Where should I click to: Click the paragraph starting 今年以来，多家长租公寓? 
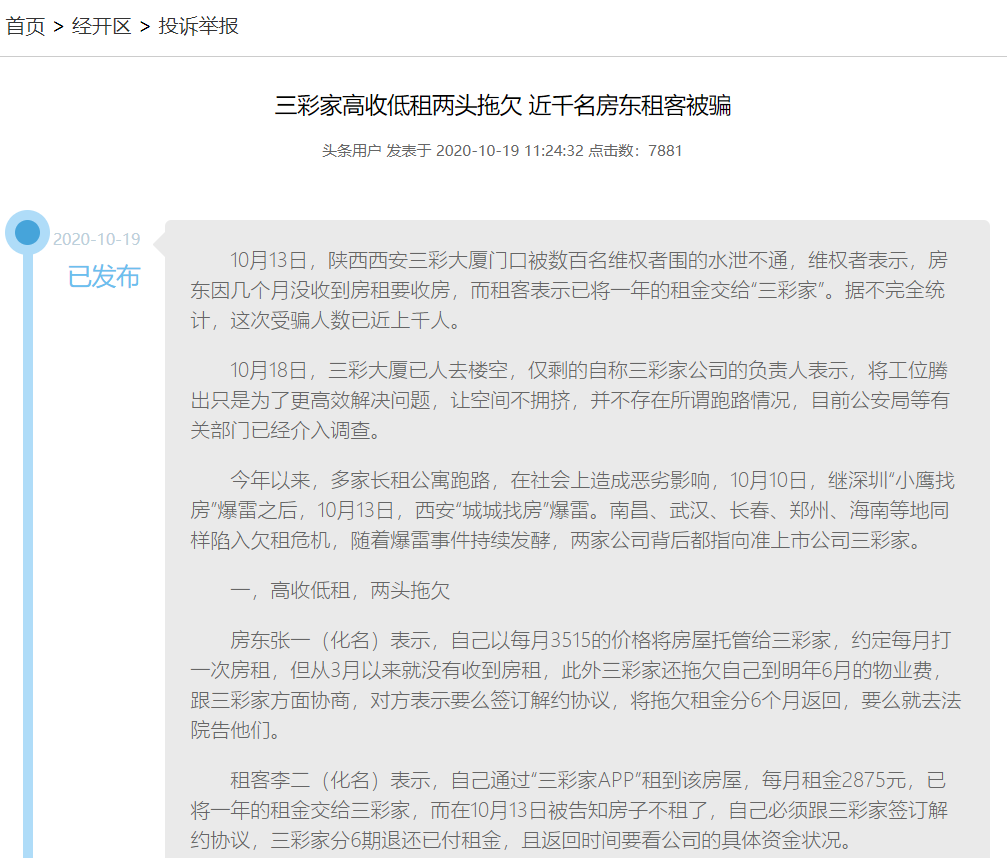pyautogui.click(x=572, y=511)
